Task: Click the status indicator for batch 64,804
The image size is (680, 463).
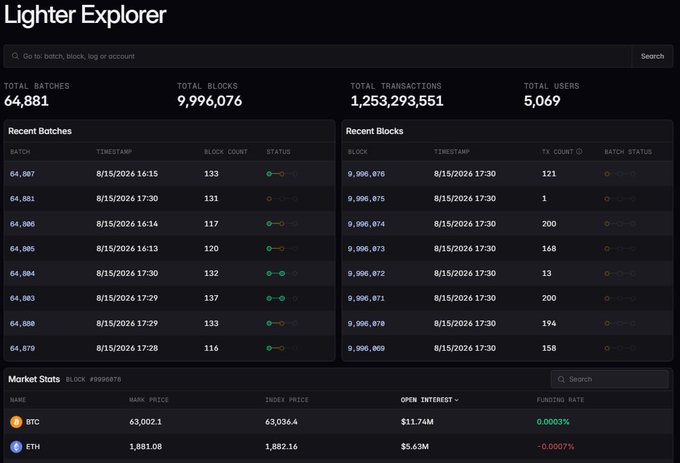Action: coord(281,273)
